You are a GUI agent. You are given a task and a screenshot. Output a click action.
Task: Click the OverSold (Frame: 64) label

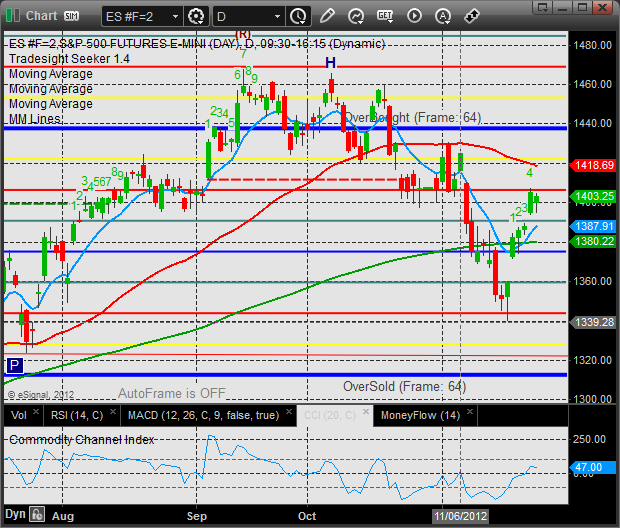coord(405,386)
